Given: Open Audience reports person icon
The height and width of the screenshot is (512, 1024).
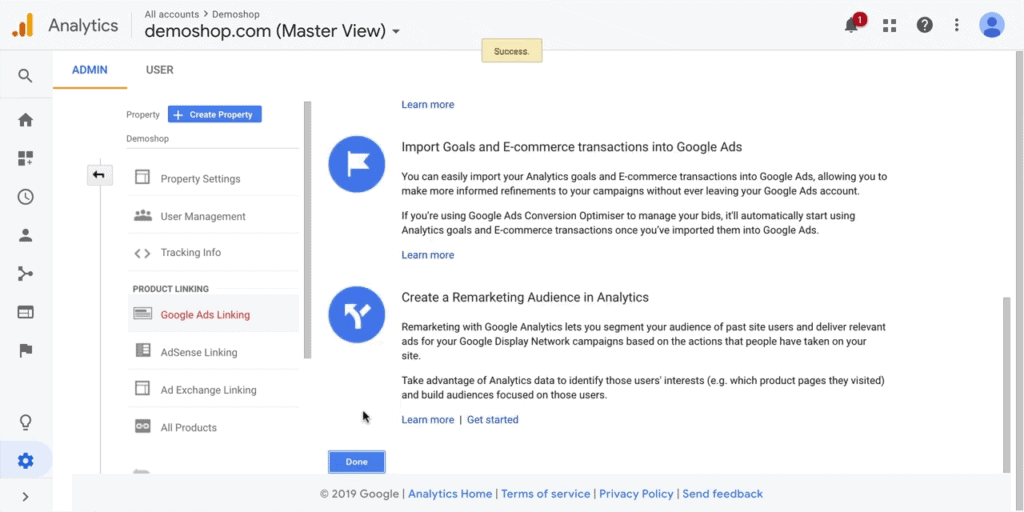Looking at the screenshot, I should pos(25,235).
